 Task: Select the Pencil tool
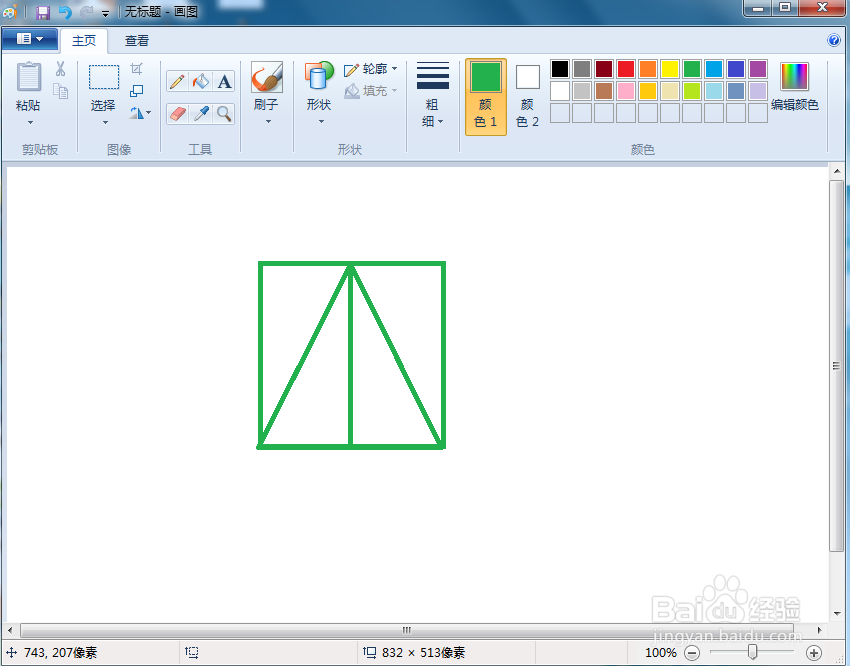[177, 81]
